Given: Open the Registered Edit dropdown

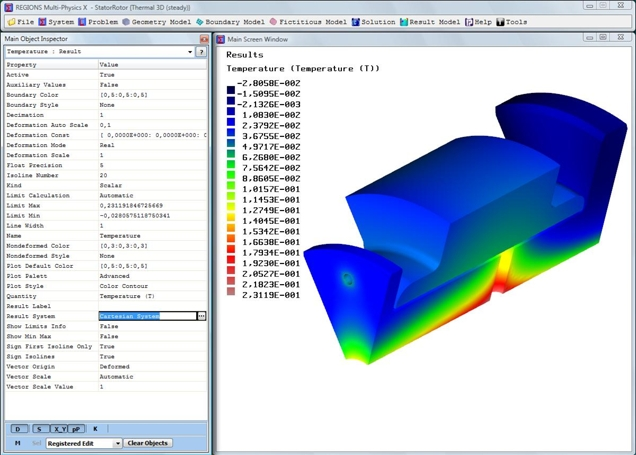Looking at the screenshot, I should tap(117, 443).
